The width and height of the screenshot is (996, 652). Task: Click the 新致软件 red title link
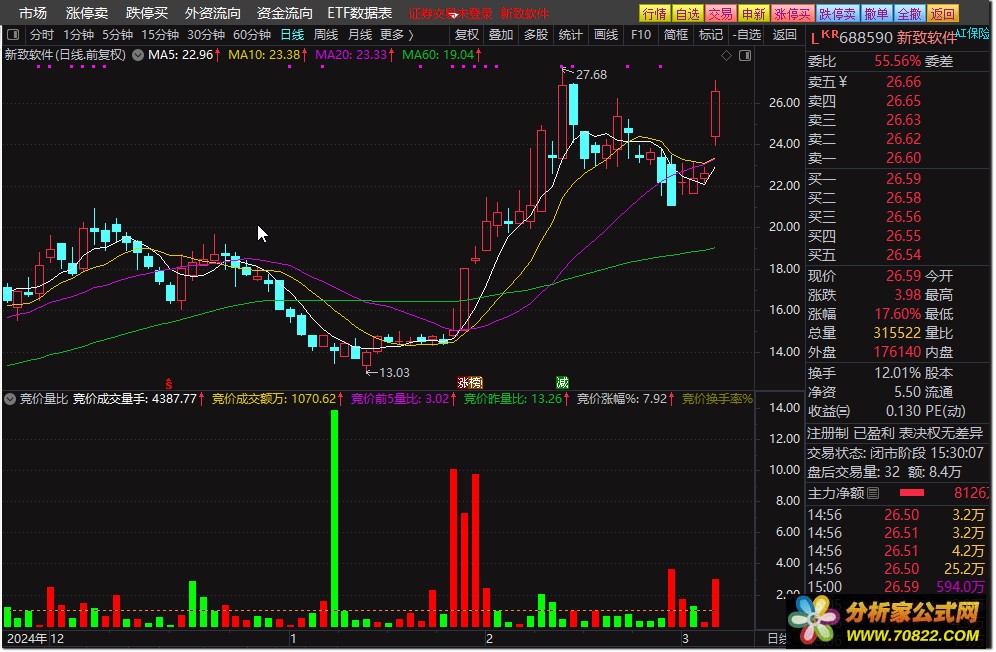(524, 13)
